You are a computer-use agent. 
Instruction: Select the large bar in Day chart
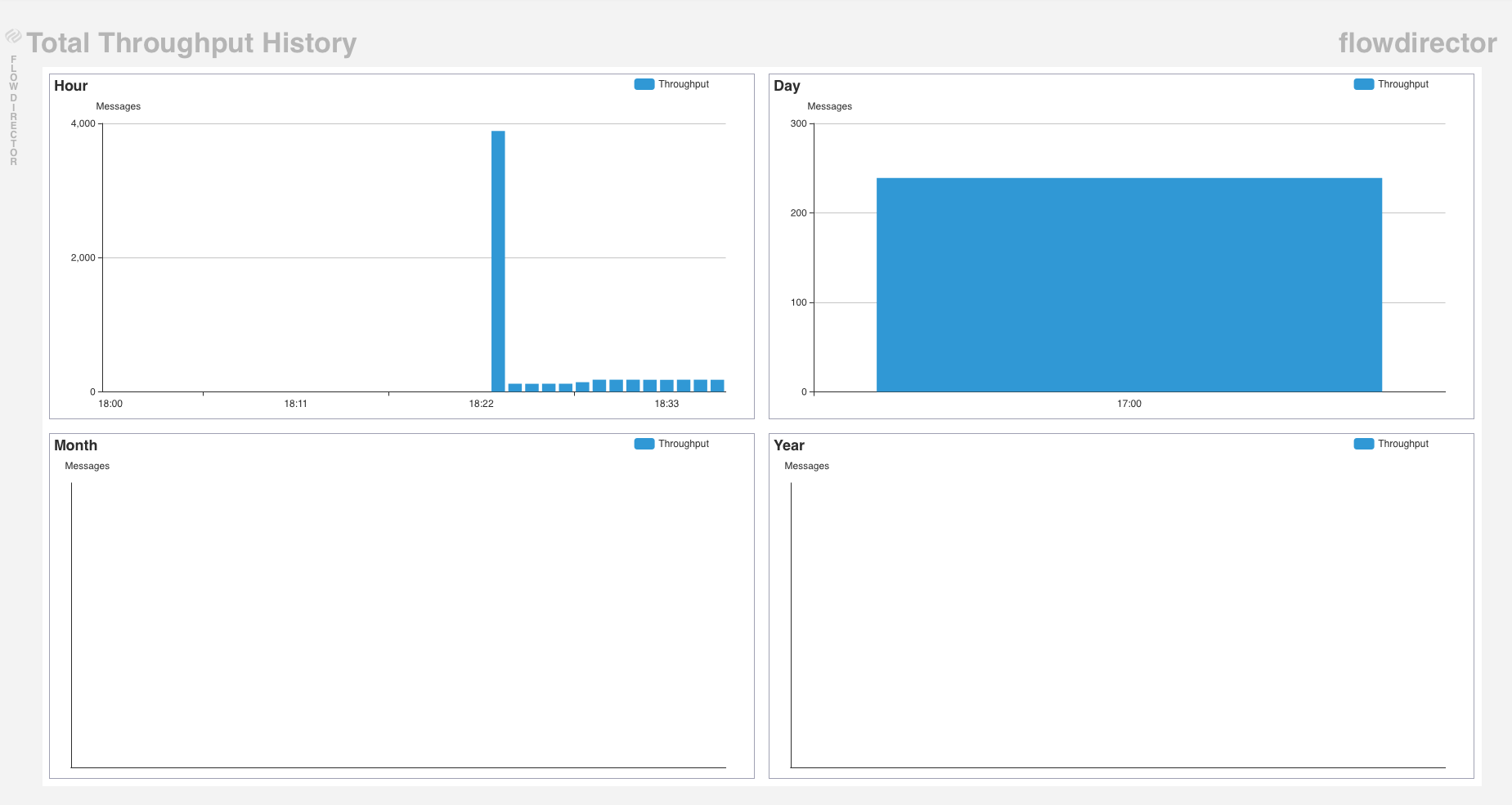click(x=1128, y=284)
